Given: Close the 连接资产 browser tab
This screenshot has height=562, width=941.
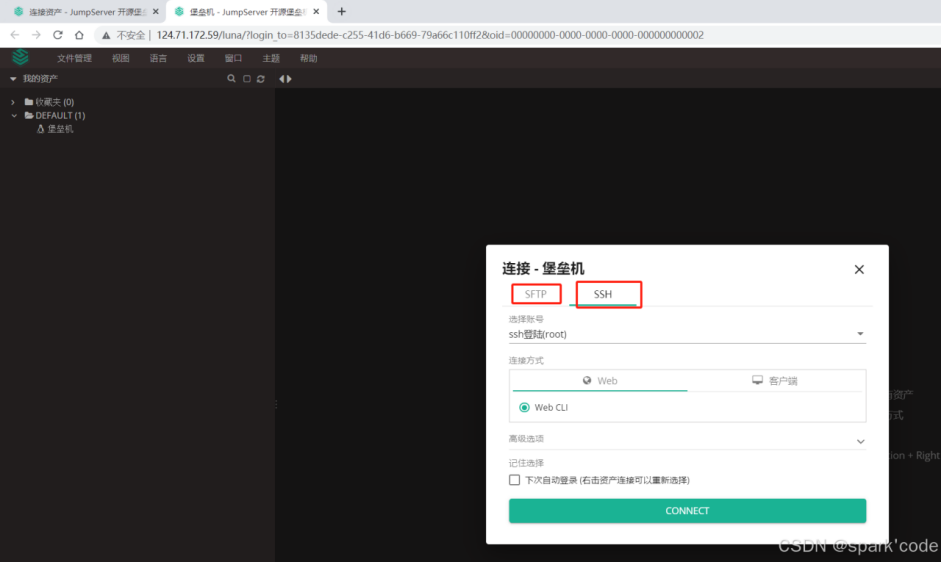Looking at the screenshot, I should click(x=155, y=11).
